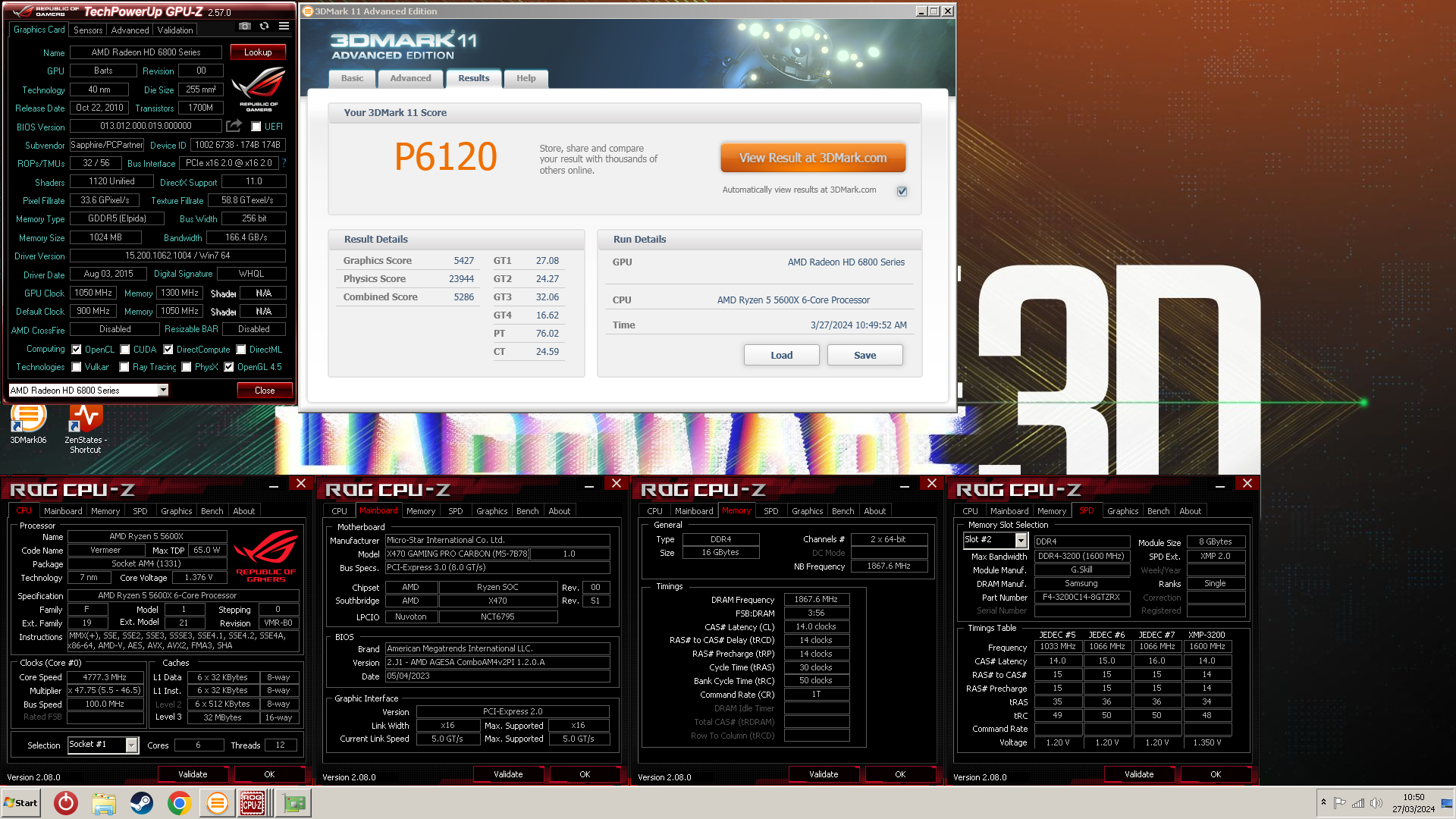Open Google Chrome from the taskbar

(x=180, y=802)
